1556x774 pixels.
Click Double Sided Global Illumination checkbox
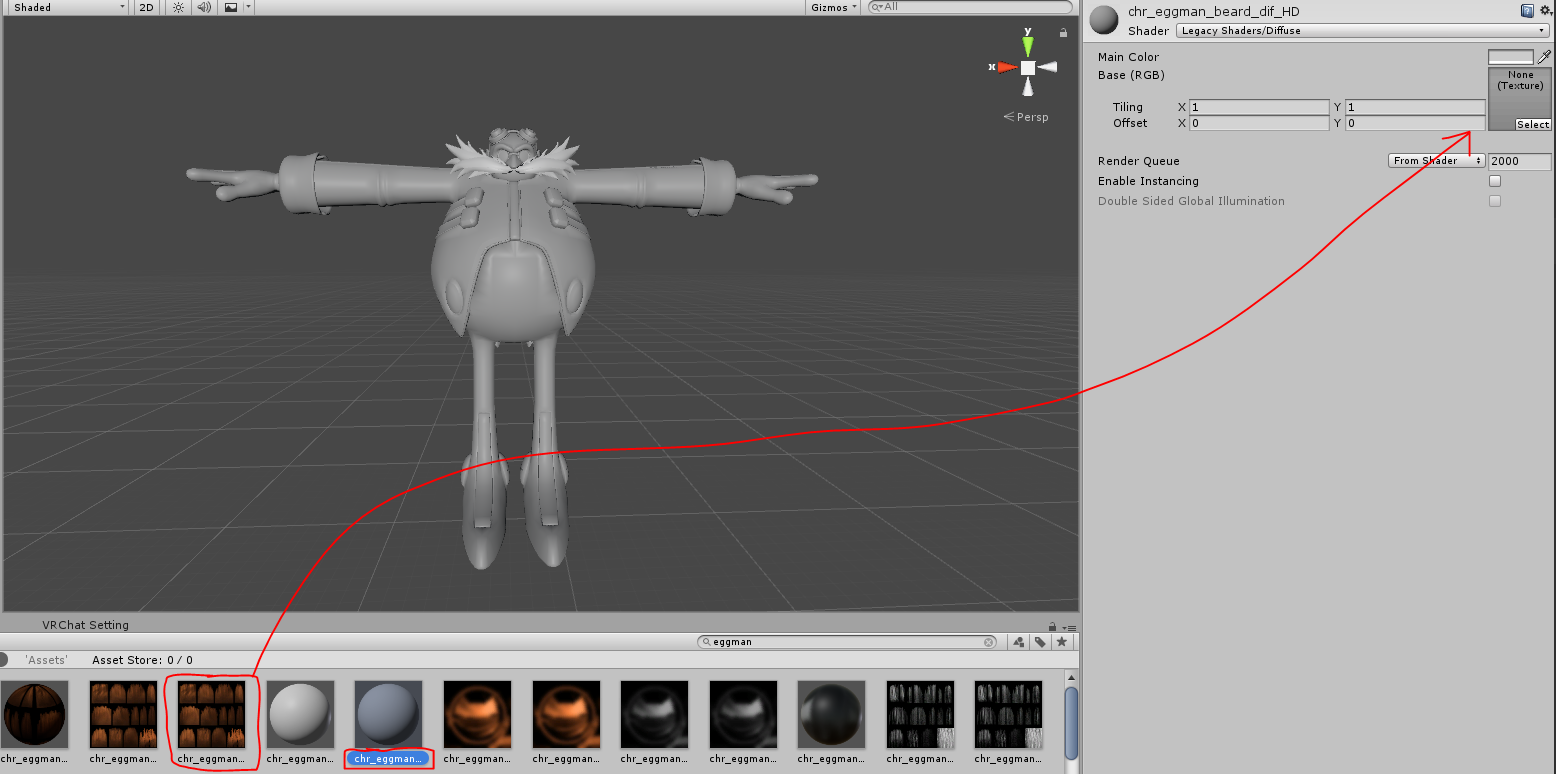(1495, 201)
